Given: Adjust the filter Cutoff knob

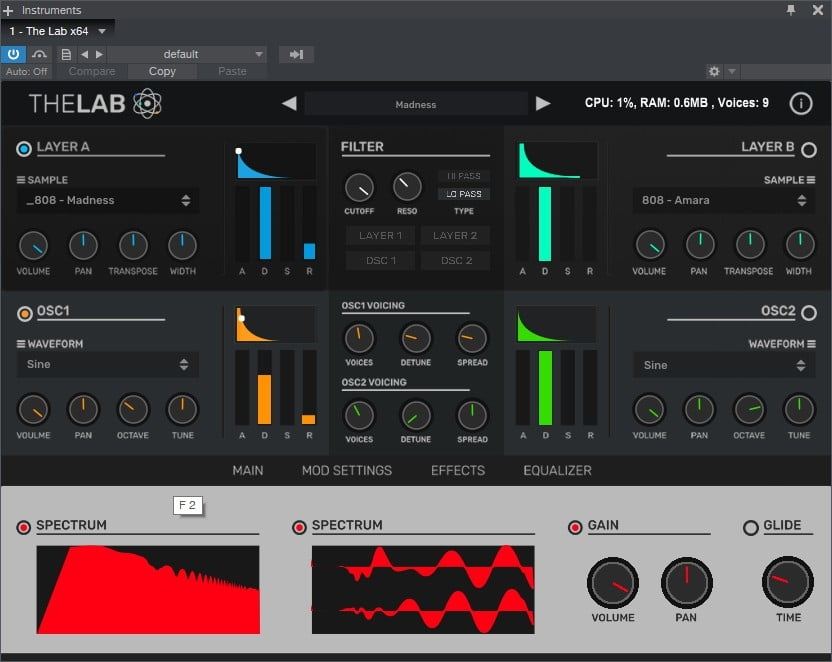Looking at the screenshot, I should point(359,187).
